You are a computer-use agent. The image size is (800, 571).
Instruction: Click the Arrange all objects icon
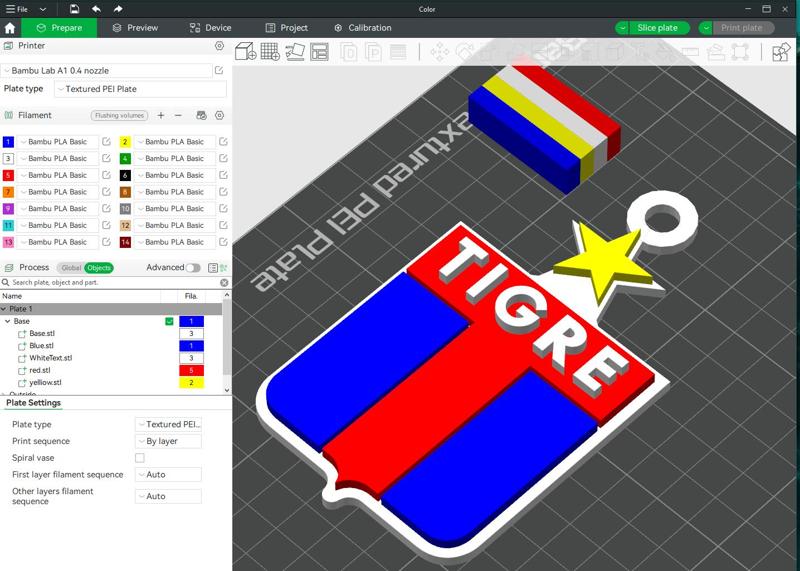pos(319,52)
